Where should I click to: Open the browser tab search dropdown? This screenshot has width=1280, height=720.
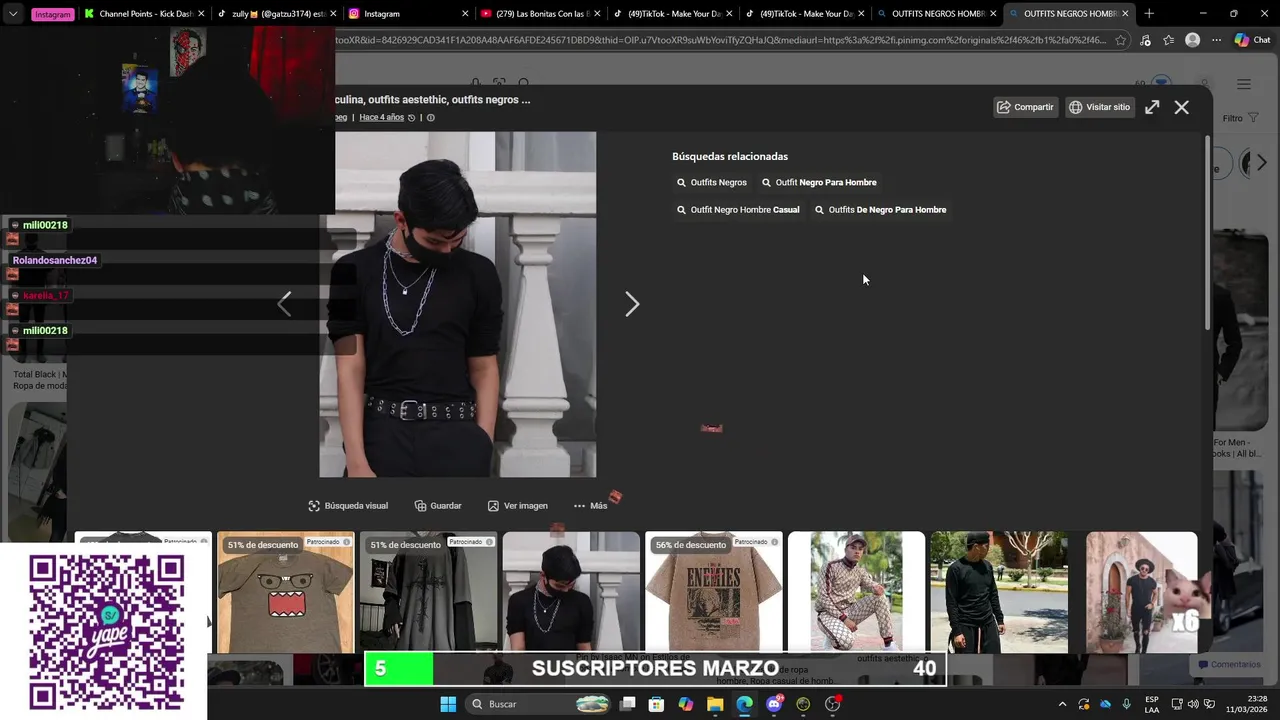click(x=13, y=14)
